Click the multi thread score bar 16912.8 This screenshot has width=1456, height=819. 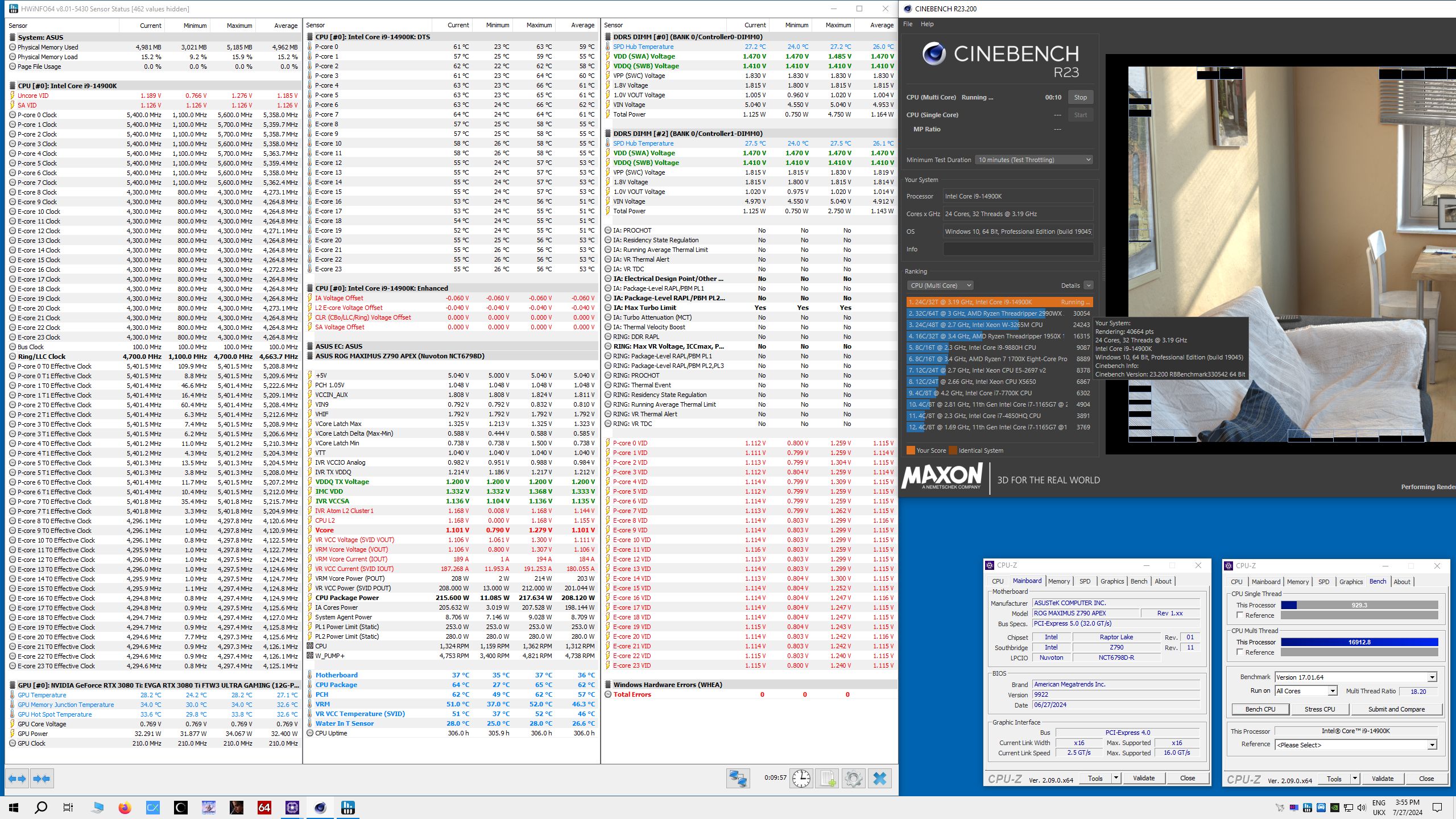coord(1359,642)
